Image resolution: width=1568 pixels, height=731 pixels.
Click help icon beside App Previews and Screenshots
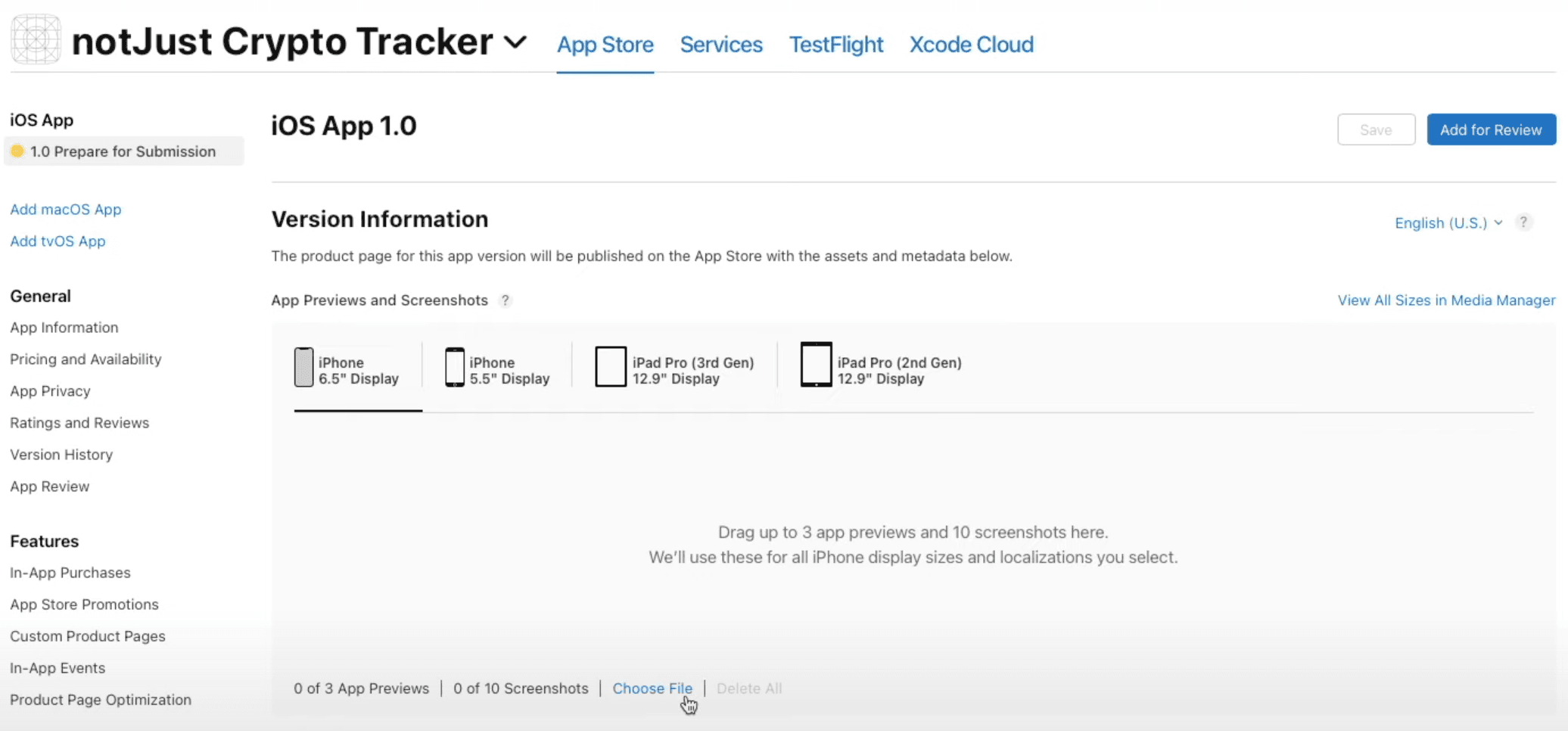[506, 300]
